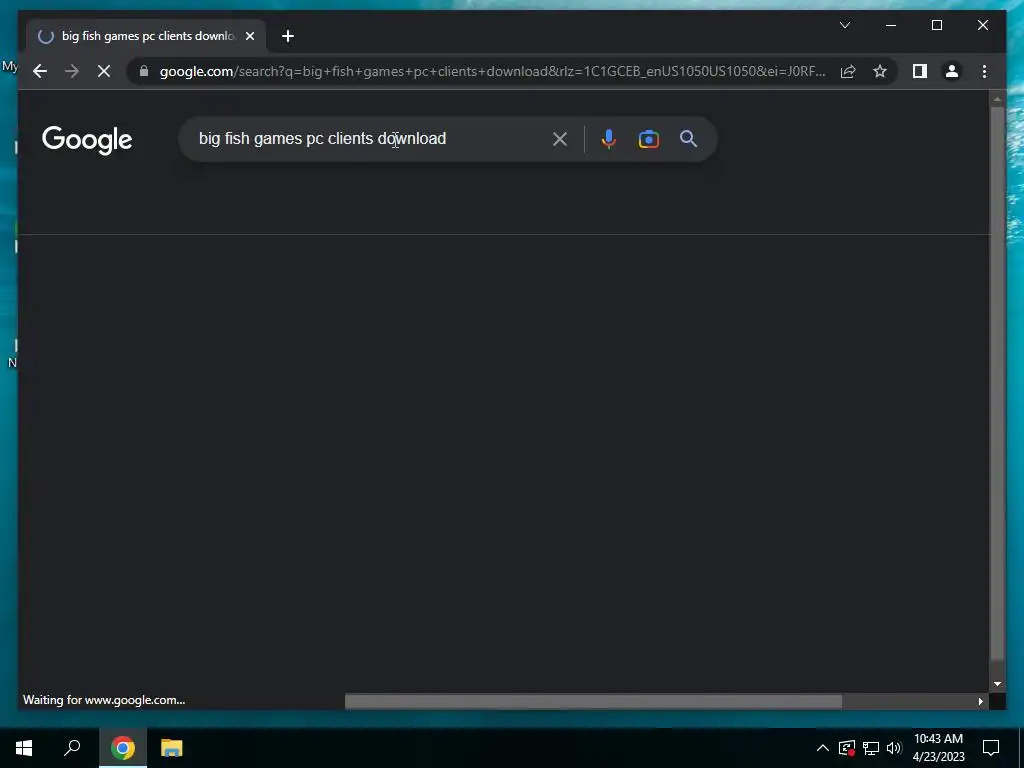Open the network tray icon
Screen dimensions: 1024x768
(871, 748)
